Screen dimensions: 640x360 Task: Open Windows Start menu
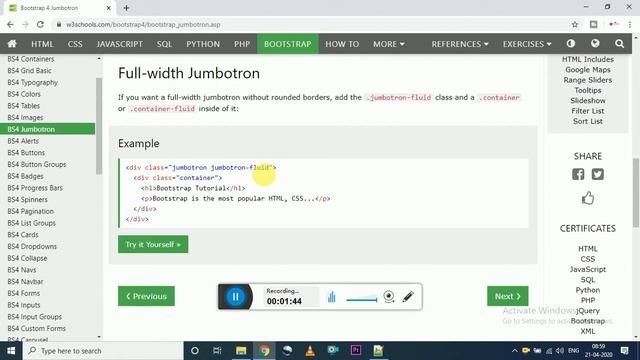(11, 351)
